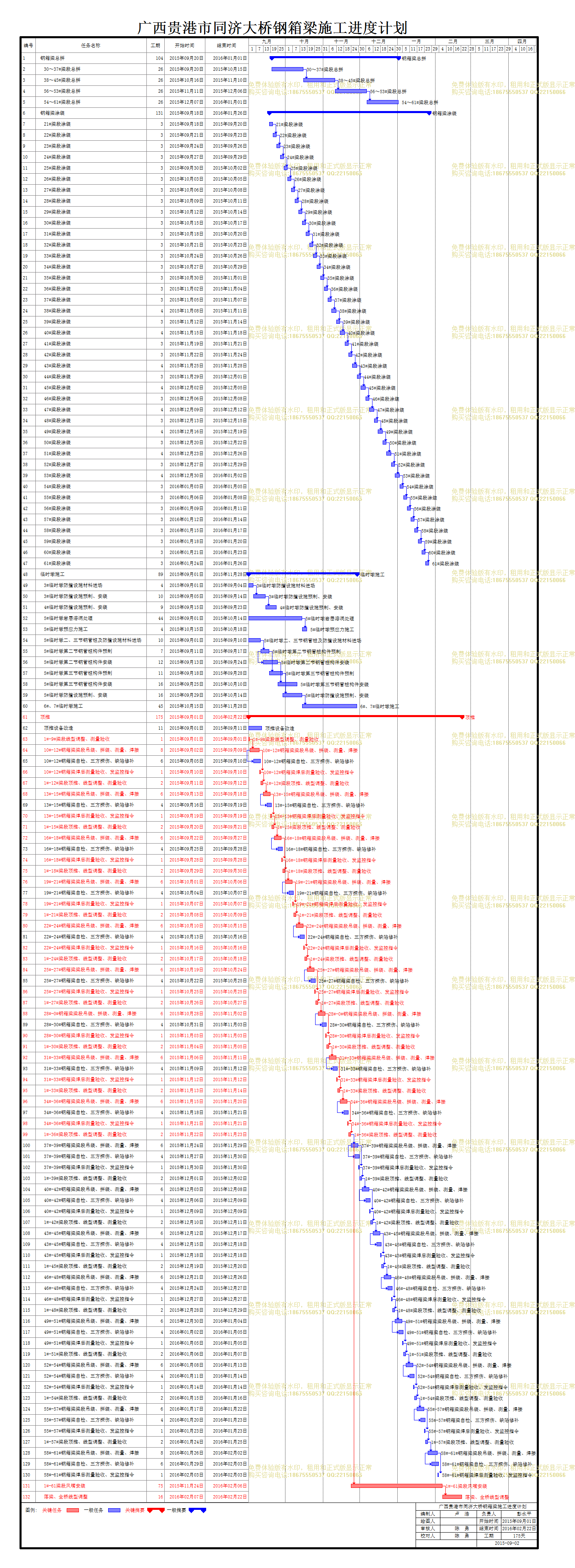The width and height of the screenshot is (575, 1568).
Task: Click duration 131 of 钢箱梁涂装 row
Action: (x=159, y=113)
